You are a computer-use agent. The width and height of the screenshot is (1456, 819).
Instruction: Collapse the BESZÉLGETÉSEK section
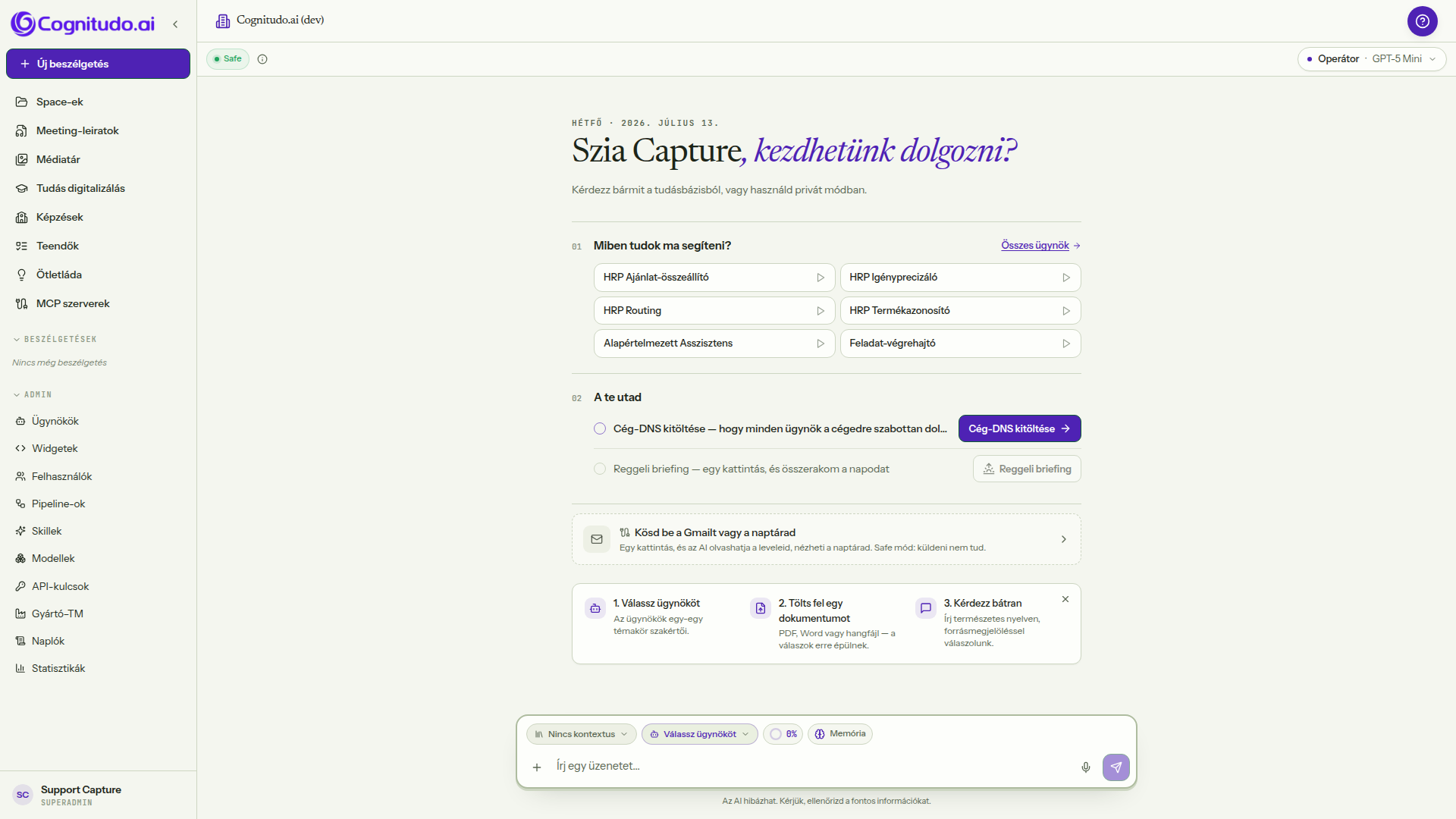tap(55, 339)
